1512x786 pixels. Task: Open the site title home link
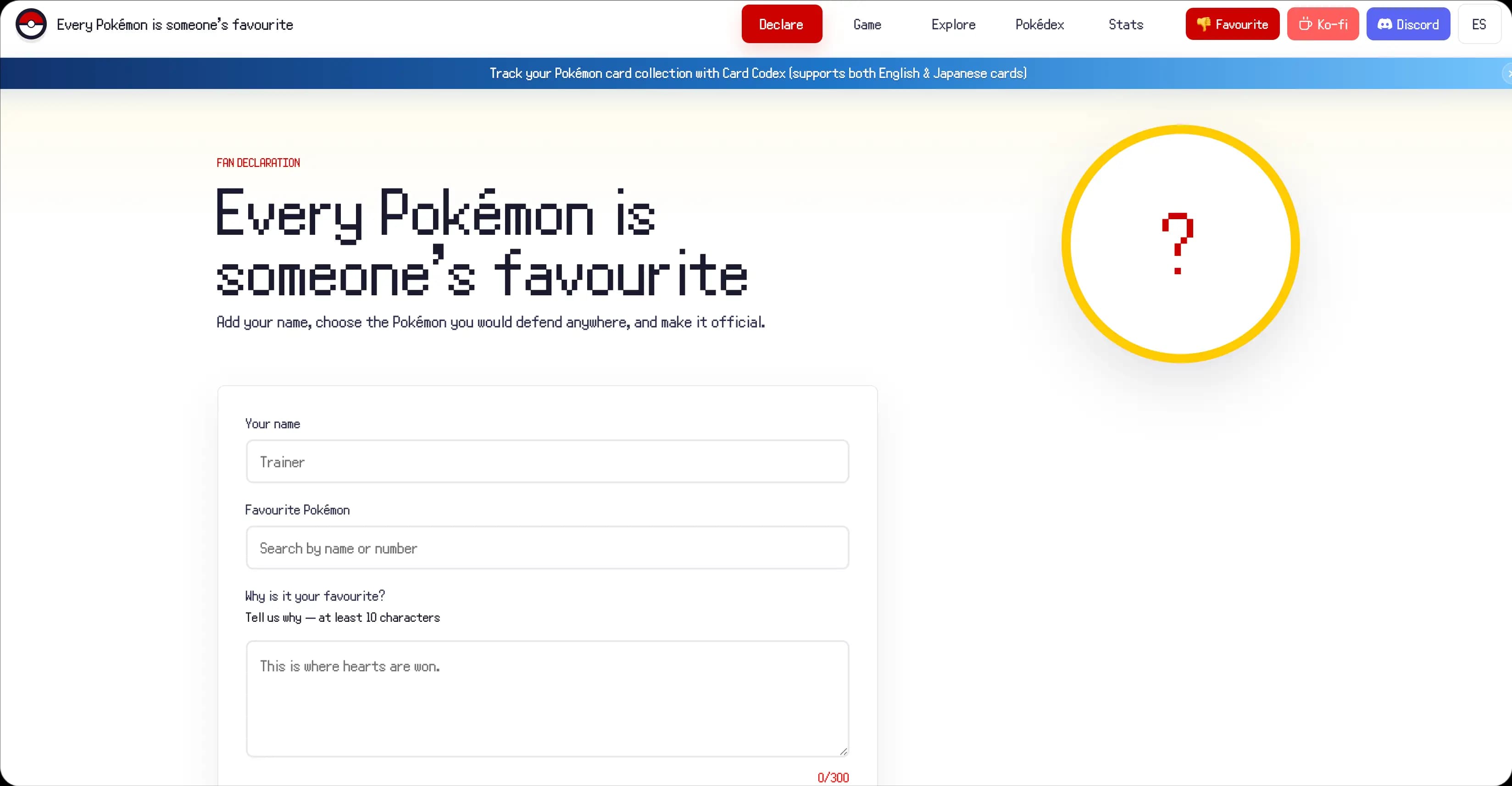point(174,25)
